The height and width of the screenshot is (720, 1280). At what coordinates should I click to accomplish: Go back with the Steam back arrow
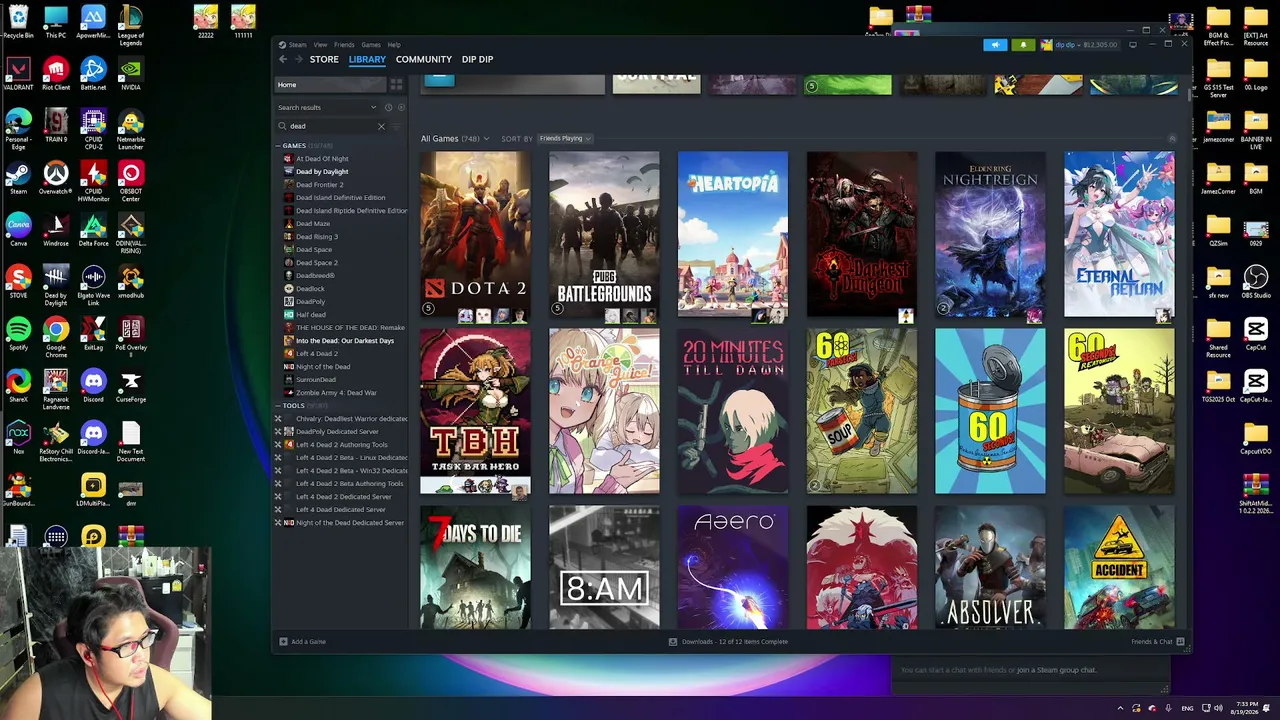coord(283,59)
